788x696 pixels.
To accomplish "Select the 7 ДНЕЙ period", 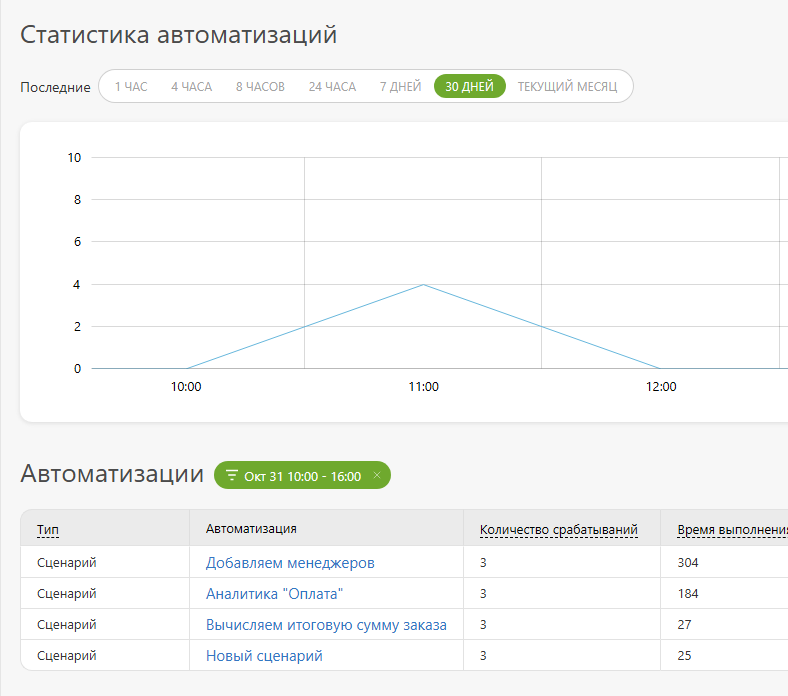I will pyautogui.click(x=401, y=86).
